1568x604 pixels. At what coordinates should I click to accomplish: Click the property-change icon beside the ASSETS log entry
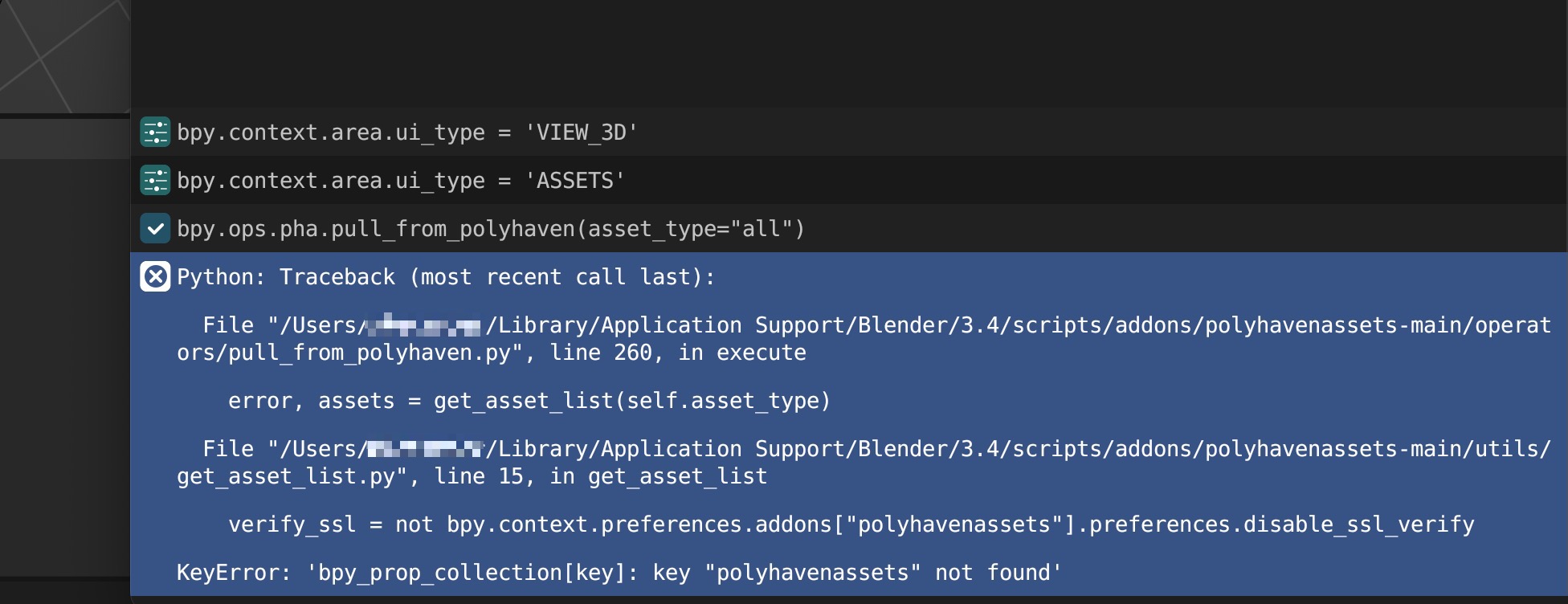point(155,181)
